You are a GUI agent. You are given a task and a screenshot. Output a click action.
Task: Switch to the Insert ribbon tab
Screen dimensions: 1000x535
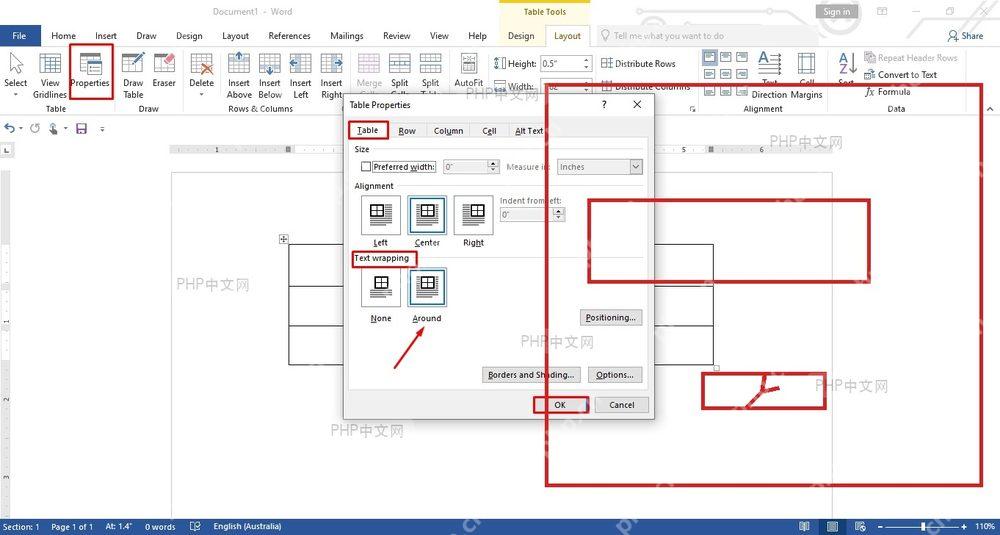coord(106,36)
